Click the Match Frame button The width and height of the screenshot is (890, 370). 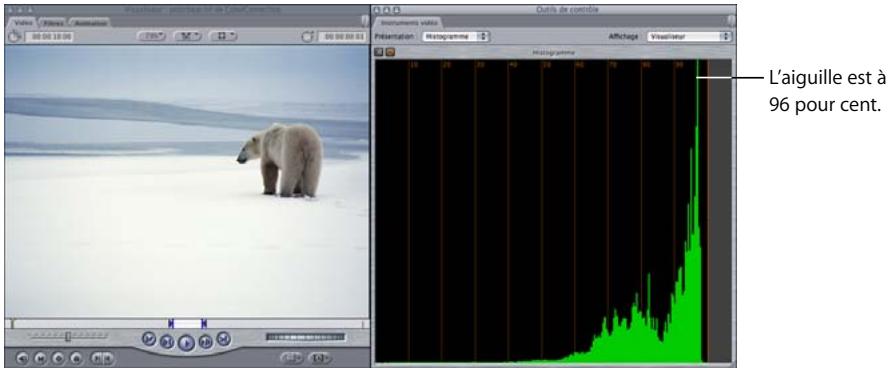(x=22, y=358)
